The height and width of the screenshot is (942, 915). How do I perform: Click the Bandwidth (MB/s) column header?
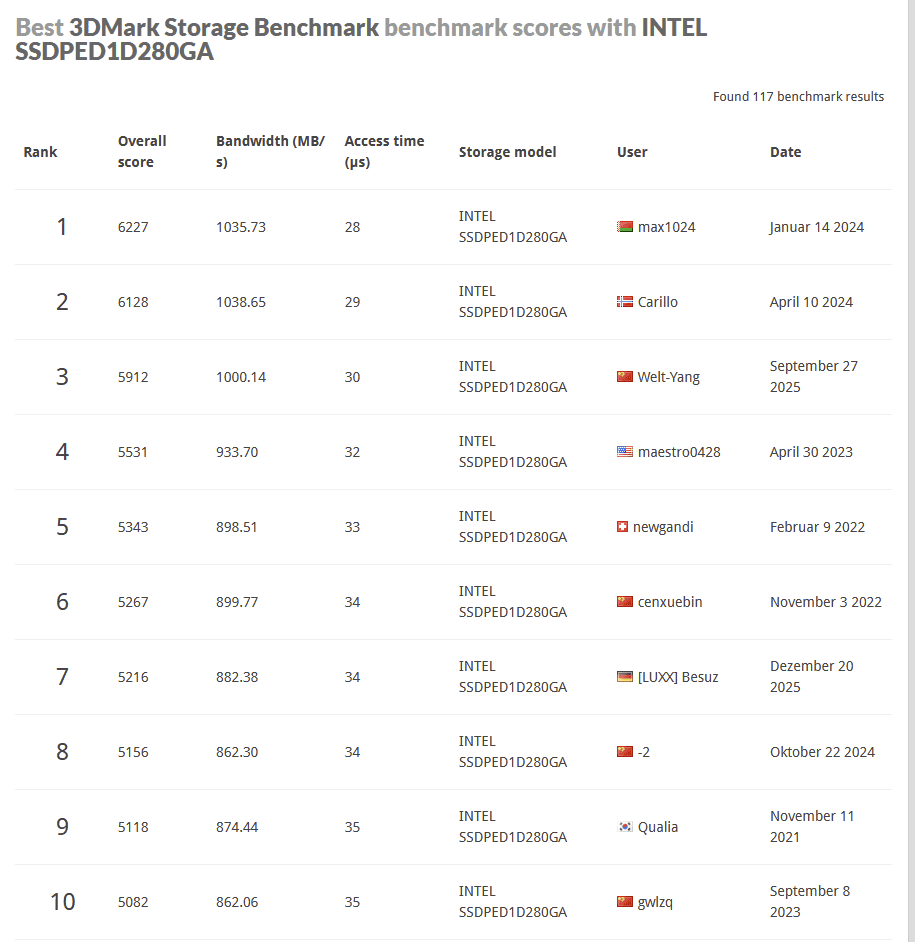tap(270, 152)
